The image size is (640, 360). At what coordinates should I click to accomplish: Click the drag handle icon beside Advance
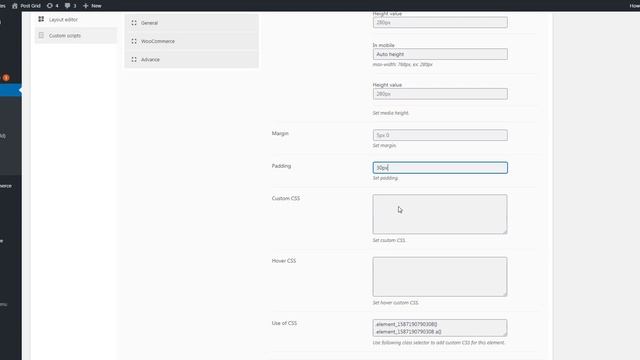(134, 60)
